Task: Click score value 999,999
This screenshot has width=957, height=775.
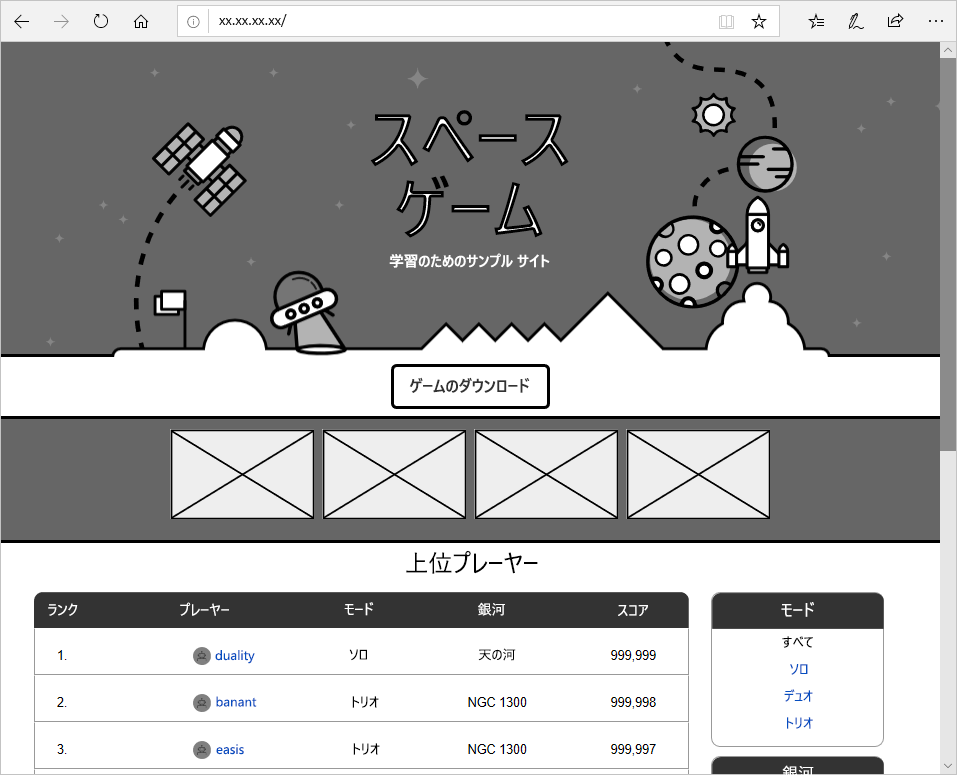Action: [x=633, y=655]
